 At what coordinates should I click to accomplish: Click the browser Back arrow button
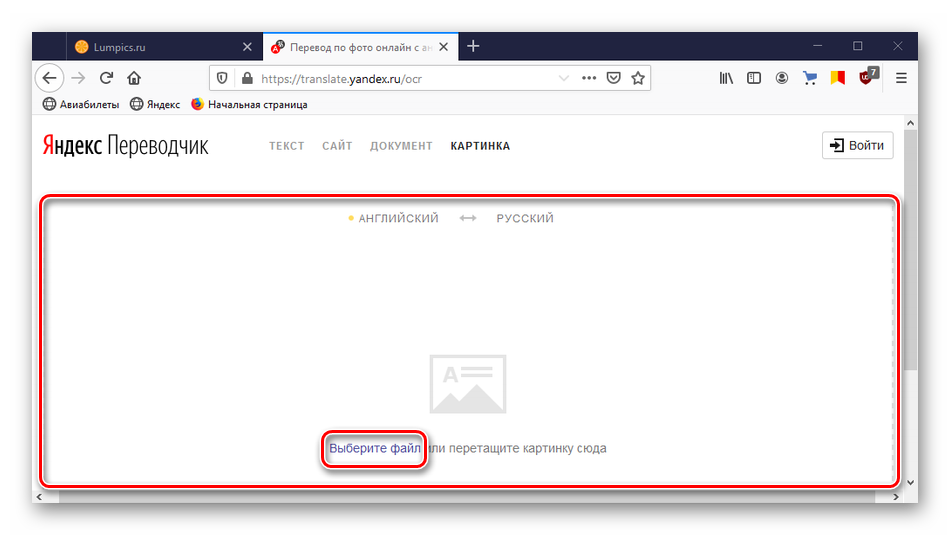click(49, 78)
